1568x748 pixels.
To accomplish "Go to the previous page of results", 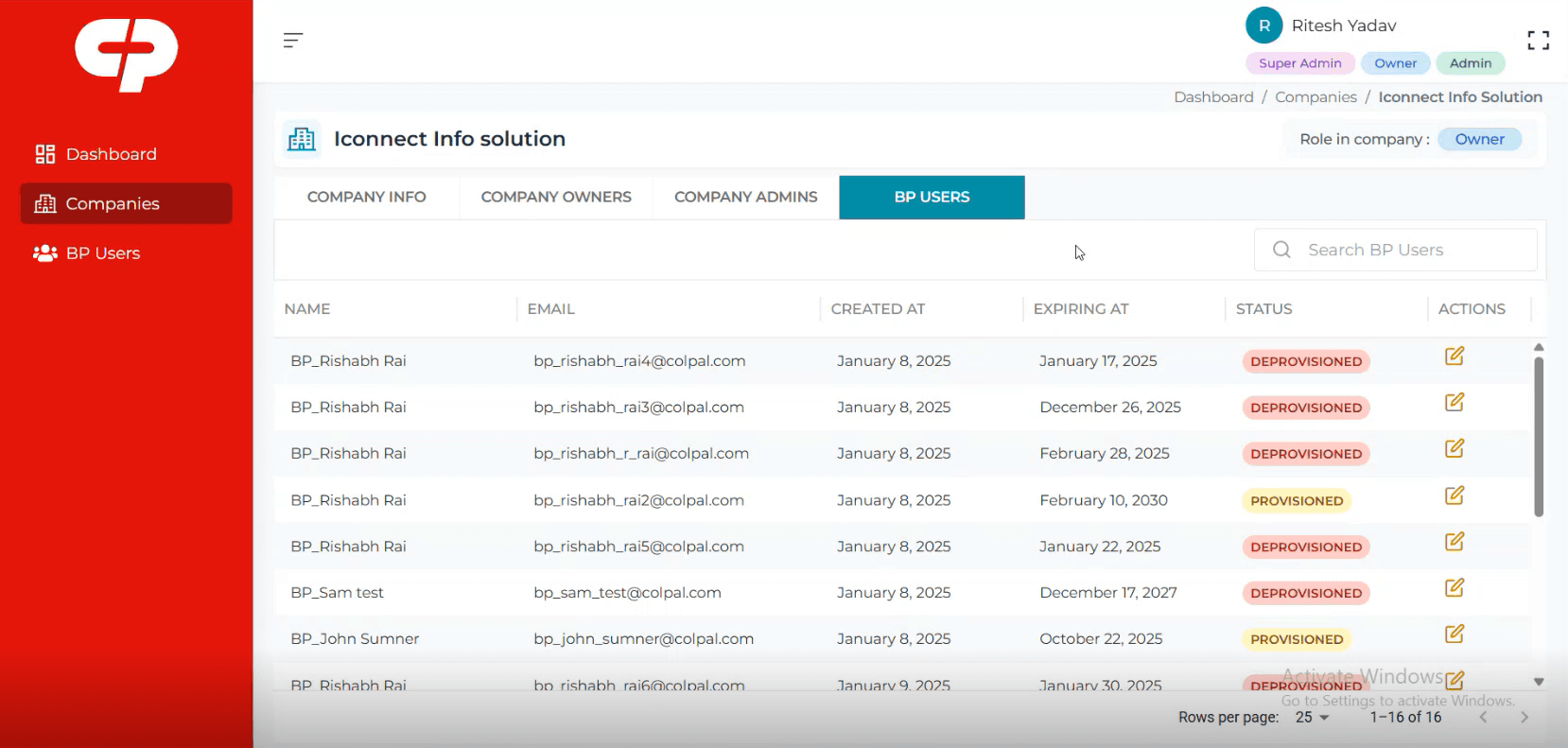I will point(1483,718).
